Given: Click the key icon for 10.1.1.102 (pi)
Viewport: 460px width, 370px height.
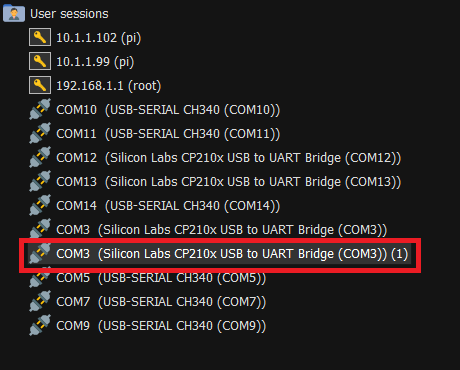Looking at the screenshot, I should coord(40,37).
